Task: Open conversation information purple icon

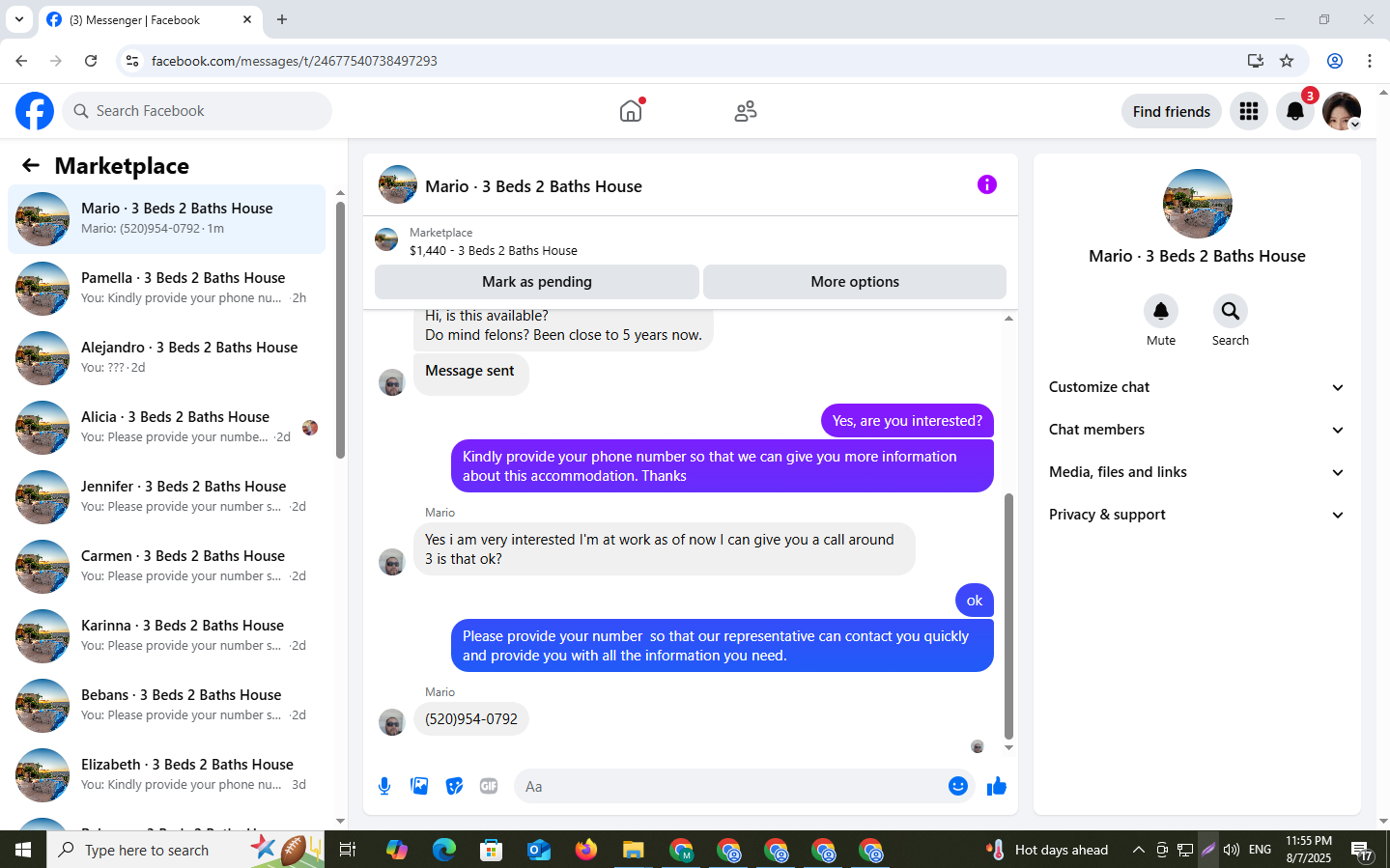Action: (x=986, y=184)
